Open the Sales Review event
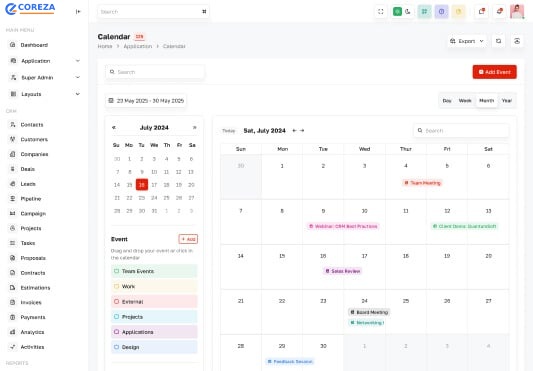 343,271
